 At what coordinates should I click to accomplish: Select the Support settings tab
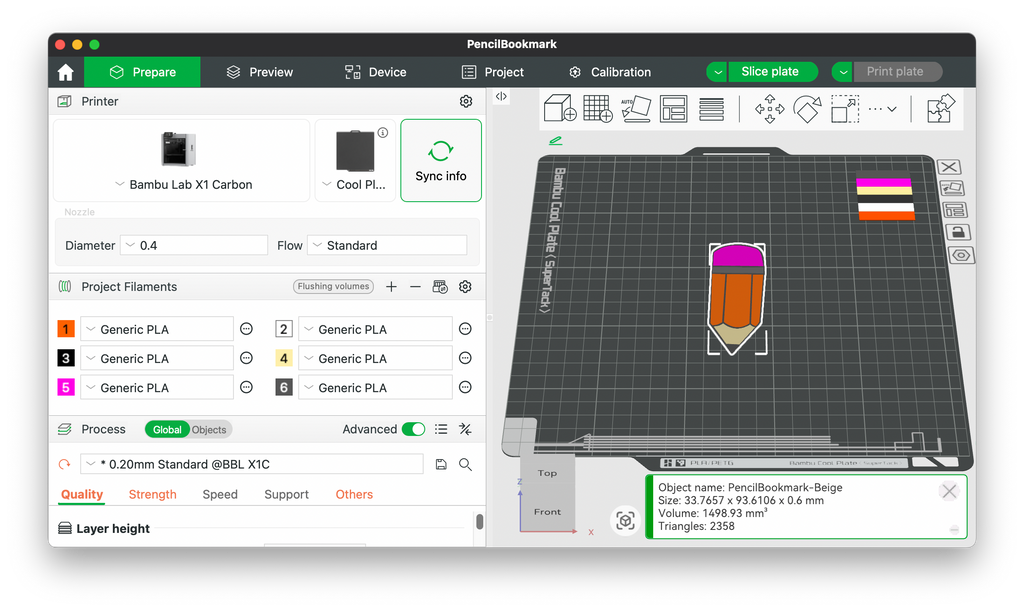[286, 494]
